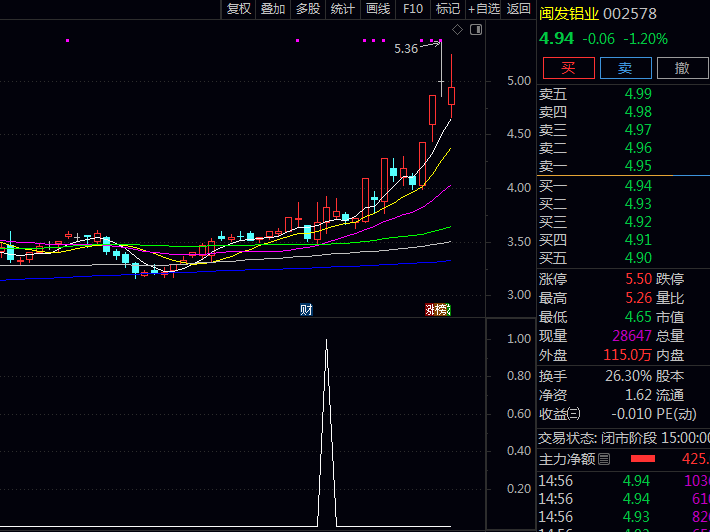The height and width of the screenshot is (532, 710).
Task: Add stock via +自选 button
Action: (x=483, y=9)
